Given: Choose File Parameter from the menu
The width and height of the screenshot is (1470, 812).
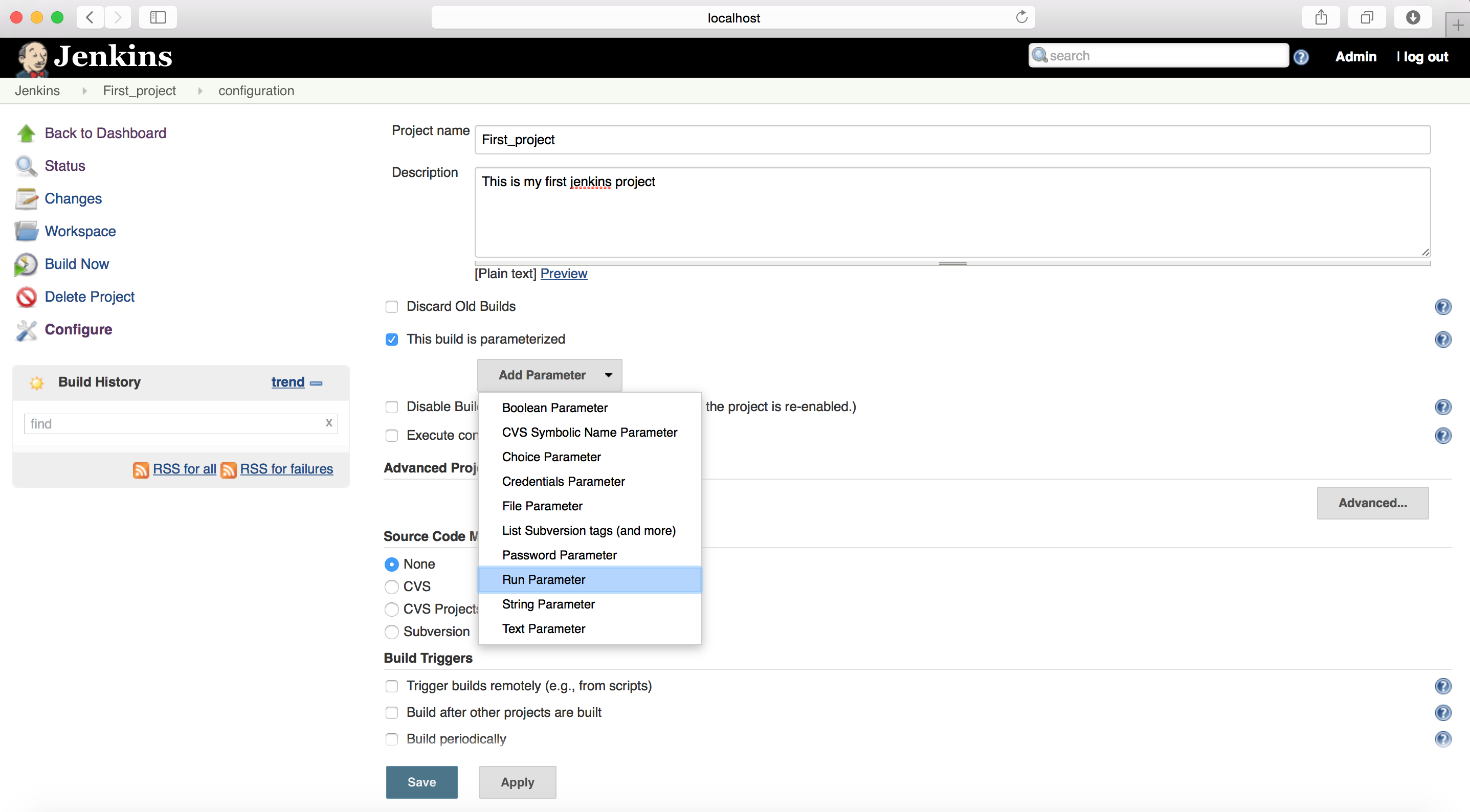Looking at the screenshot, I should [x=590, y=506].
